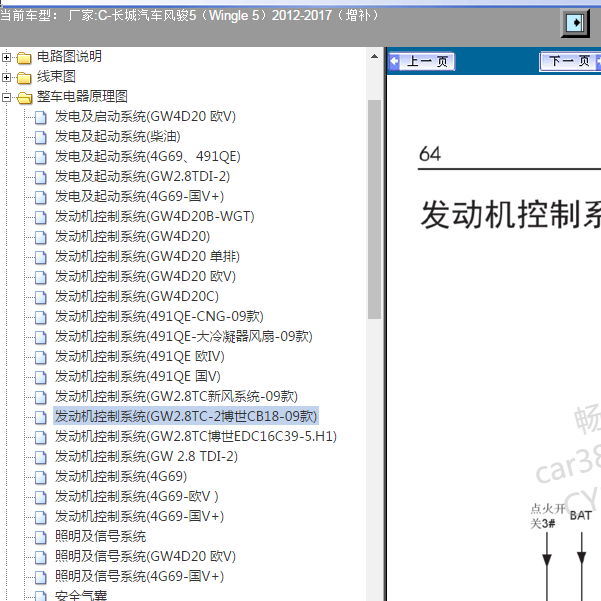Go to previous page with 上一页
The width and height of the screenshot is (601, 601).
point(422,61)
